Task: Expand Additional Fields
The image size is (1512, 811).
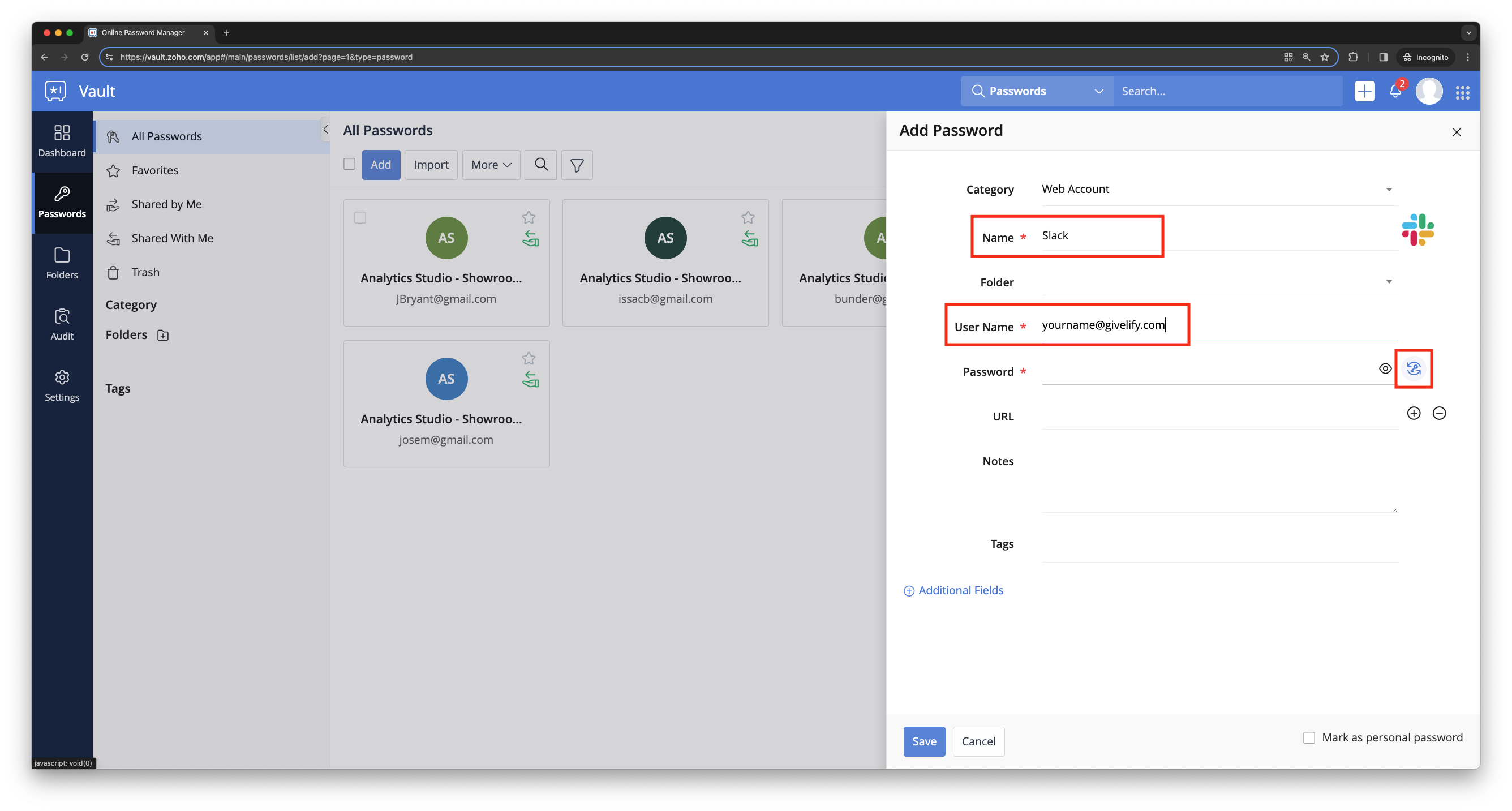Action: pyautogui.click(x=953, y=590)
